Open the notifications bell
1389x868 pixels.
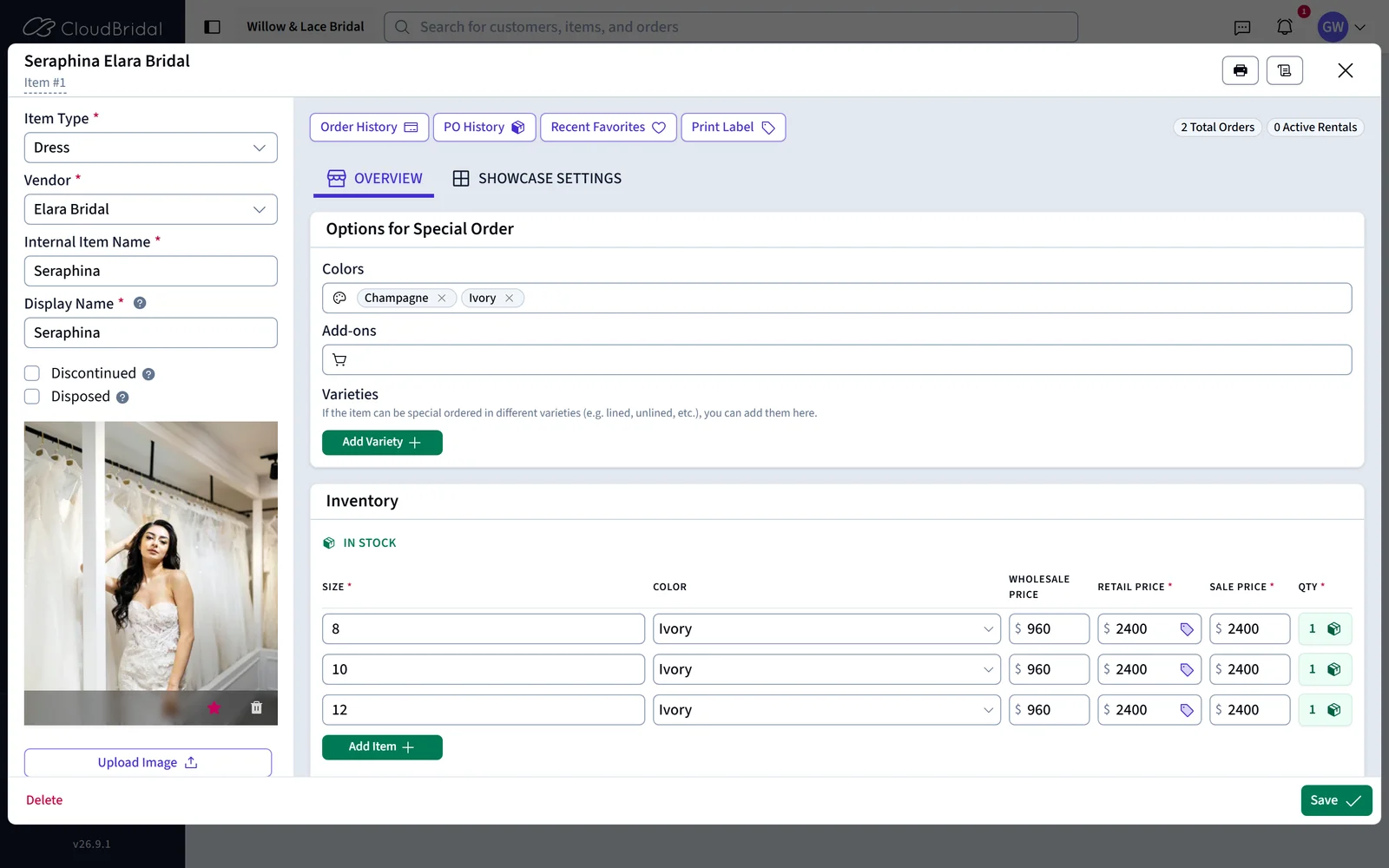click(x=1285, y=27)
